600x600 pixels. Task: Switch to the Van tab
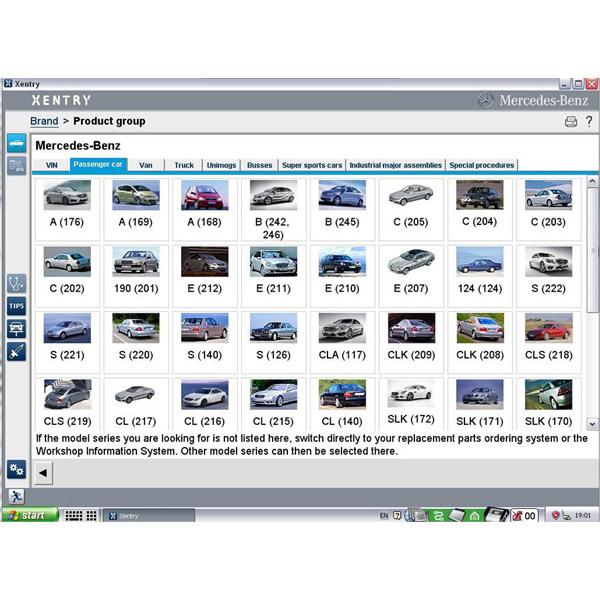coord(146,165)
